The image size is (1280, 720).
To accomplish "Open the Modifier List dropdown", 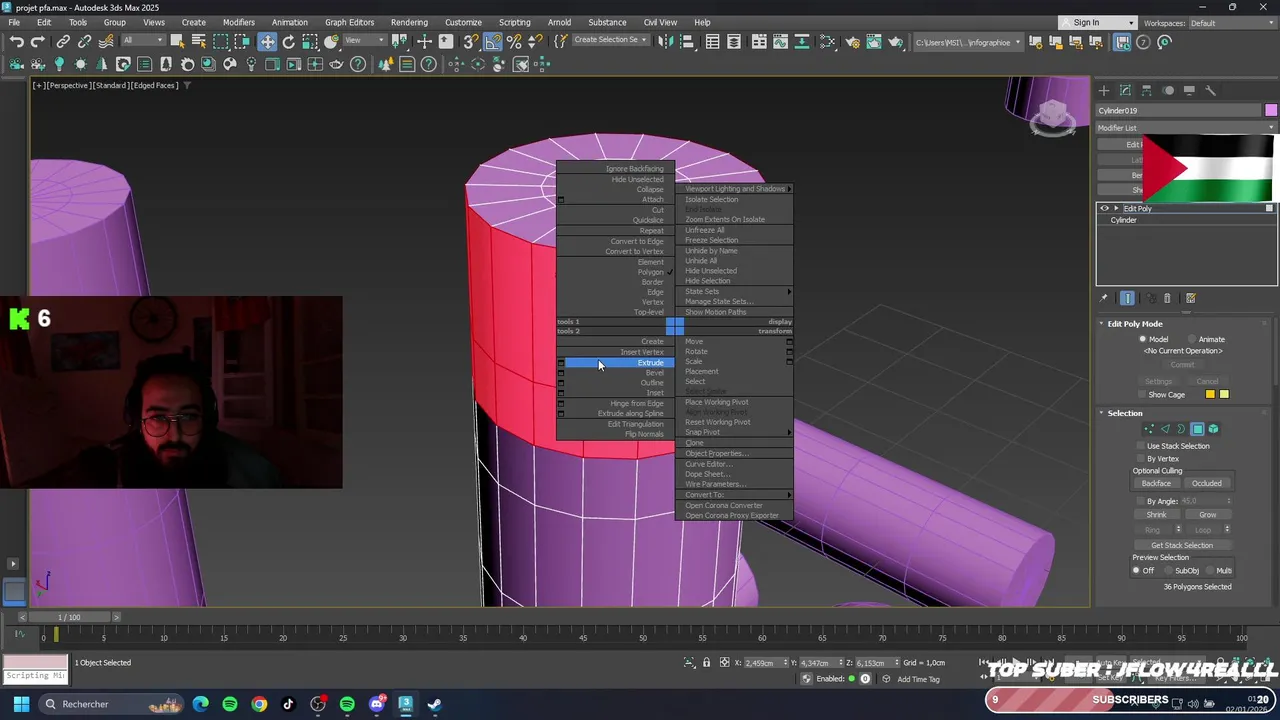I will [x=1186, y=128].
